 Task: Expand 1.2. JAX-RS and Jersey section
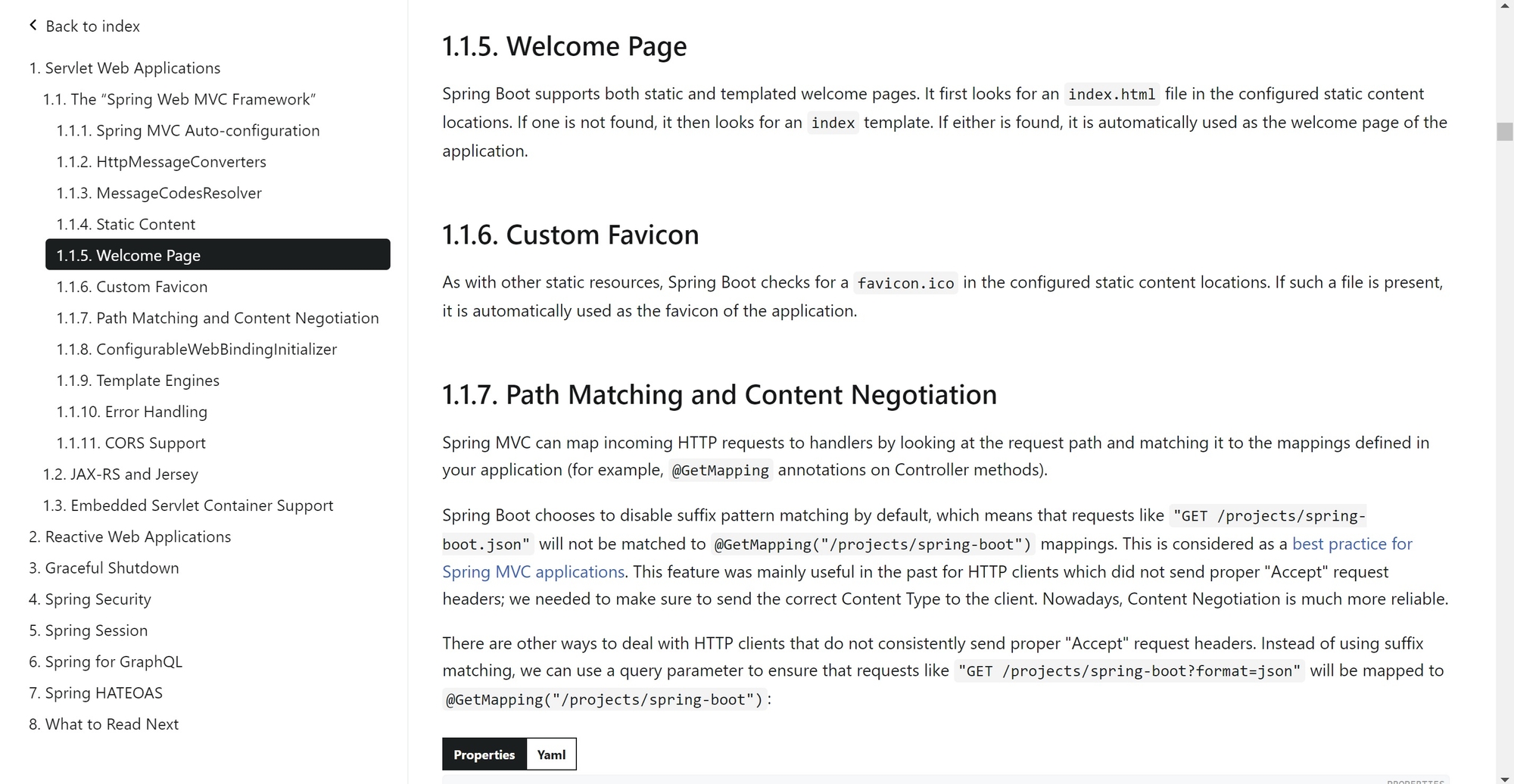tap(120, 474)
